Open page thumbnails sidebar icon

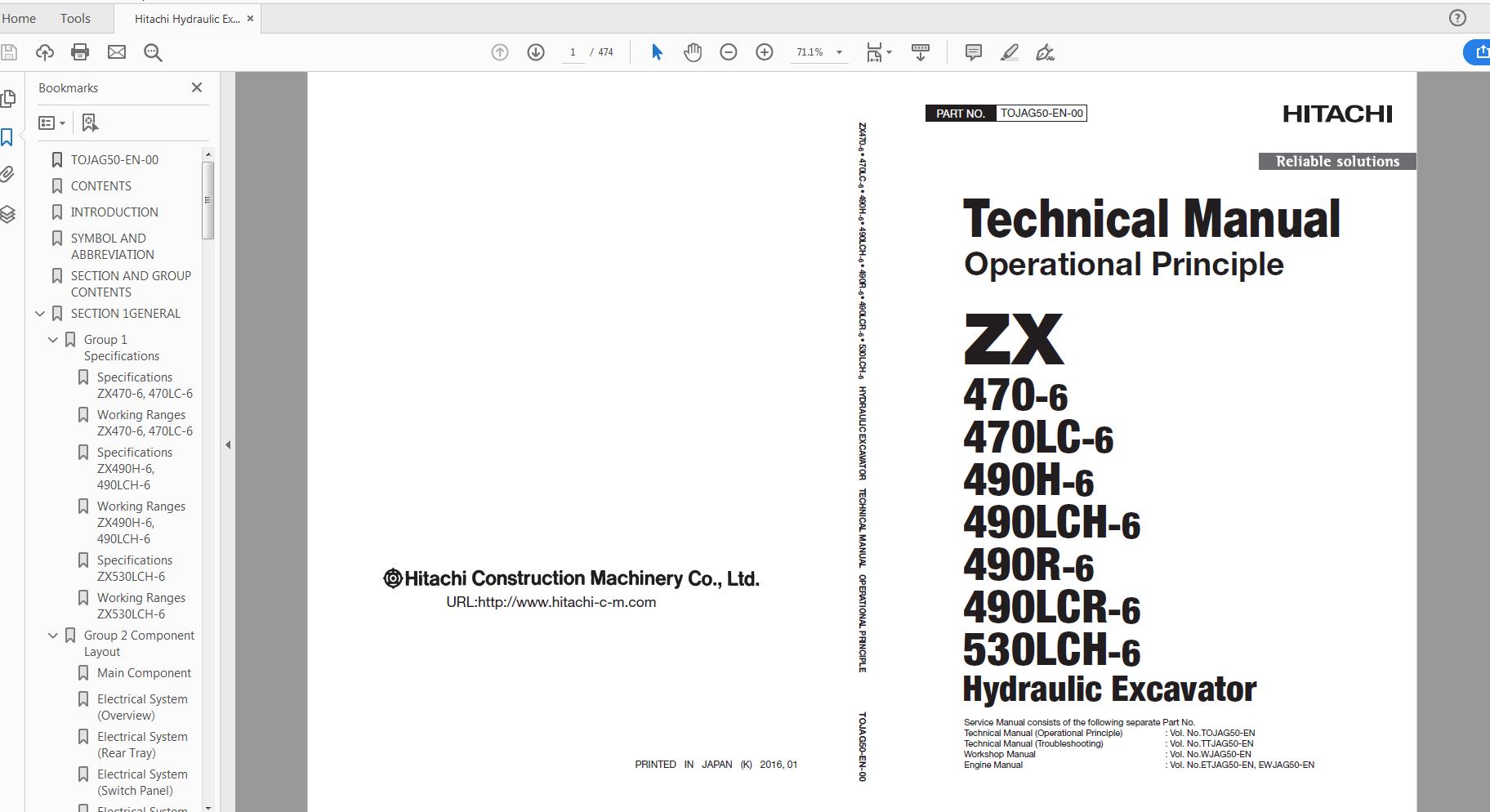point(8,99)
